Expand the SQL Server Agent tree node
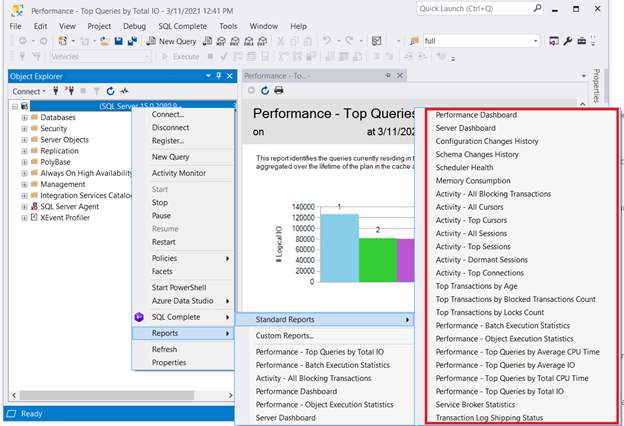624x426 pixels. (x=24, y=207)
